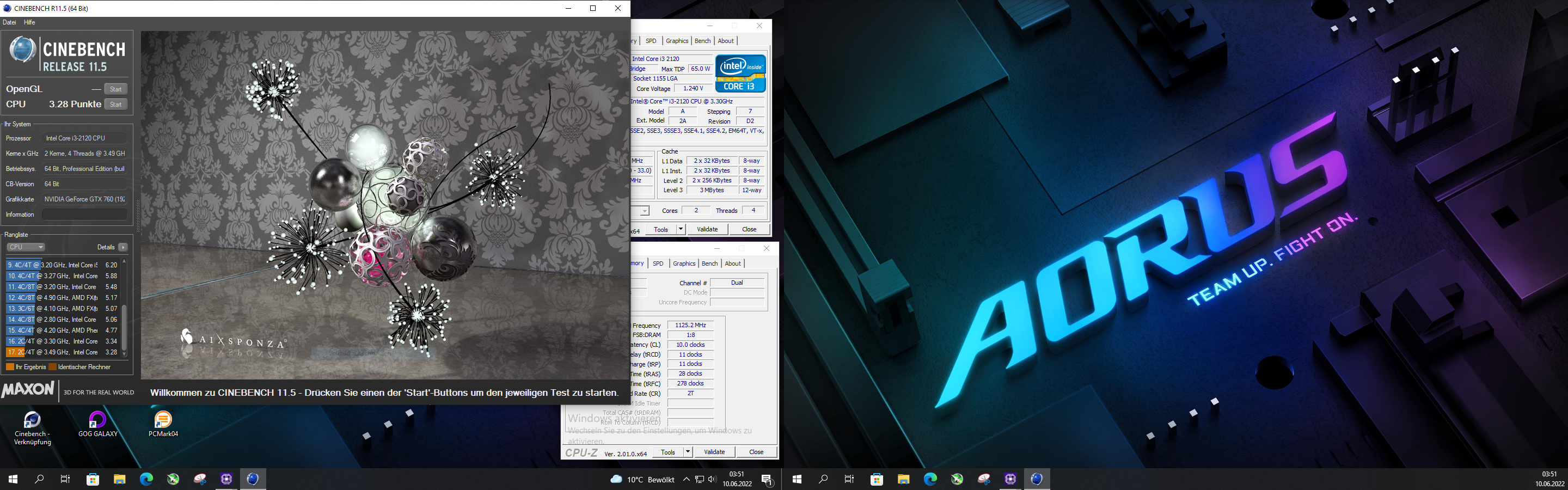Open the Datei menu in Cinebench

pyautogui.click(x=10, y=22)
